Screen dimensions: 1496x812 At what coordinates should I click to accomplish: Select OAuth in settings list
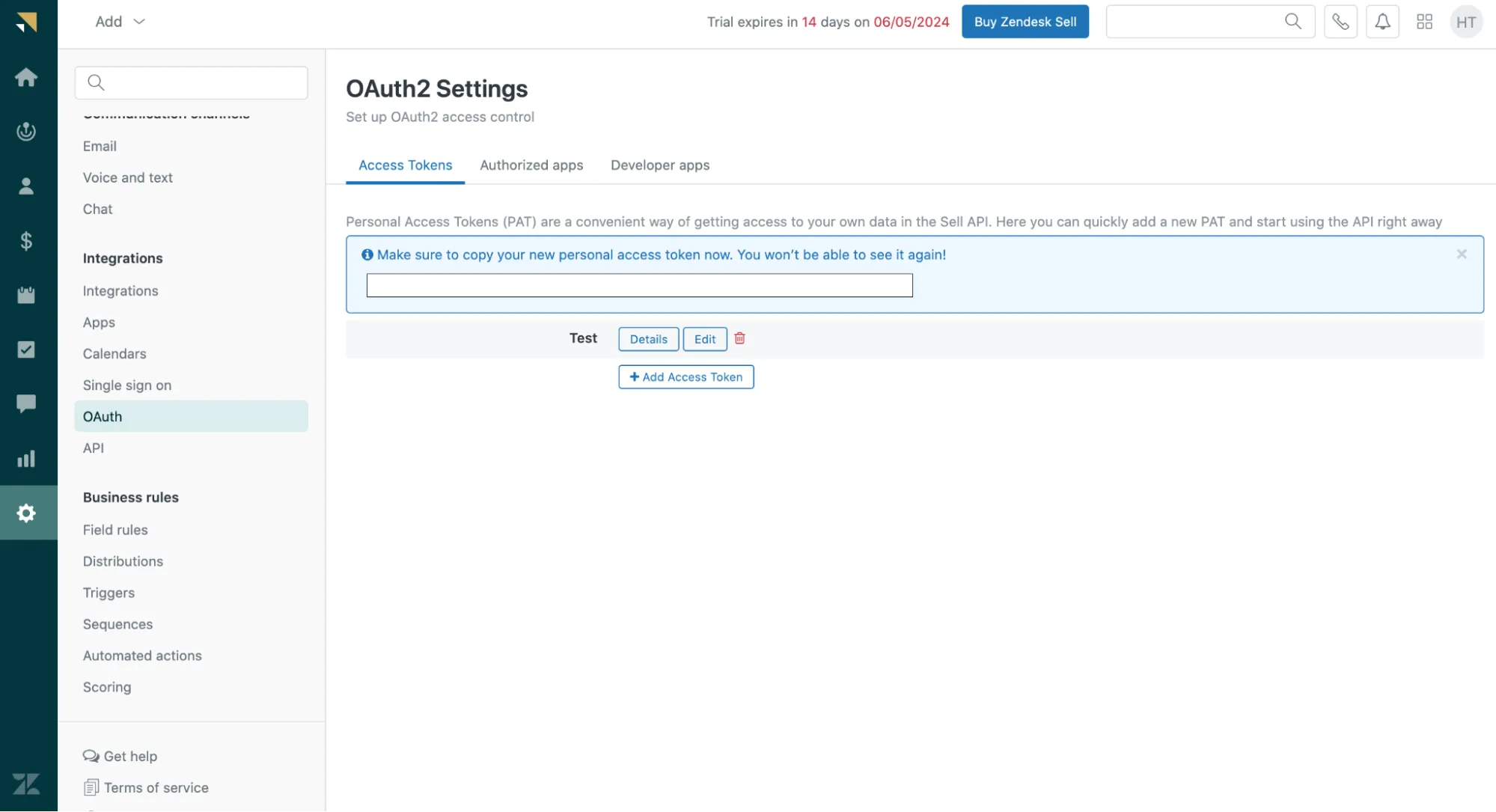point(192,416)
